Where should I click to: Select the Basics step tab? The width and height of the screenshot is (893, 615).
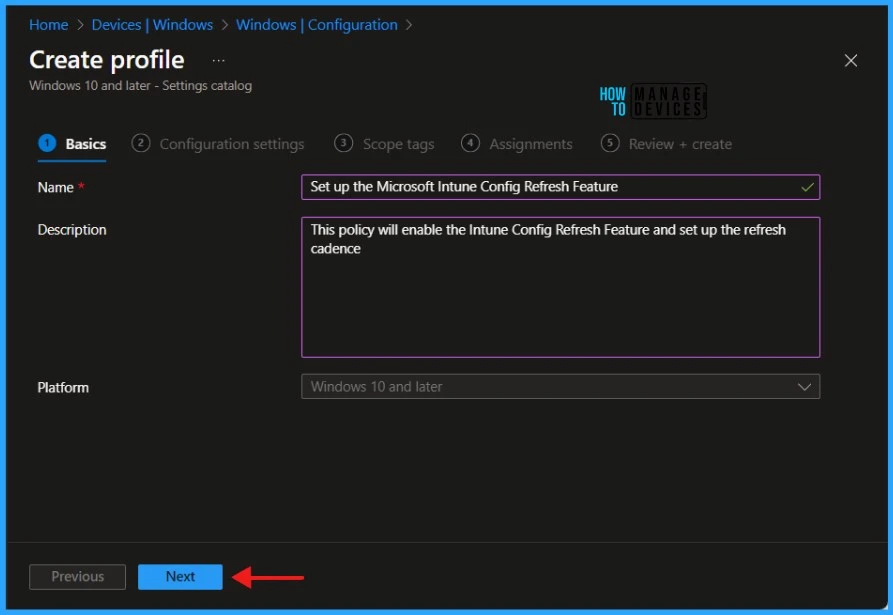72,144
